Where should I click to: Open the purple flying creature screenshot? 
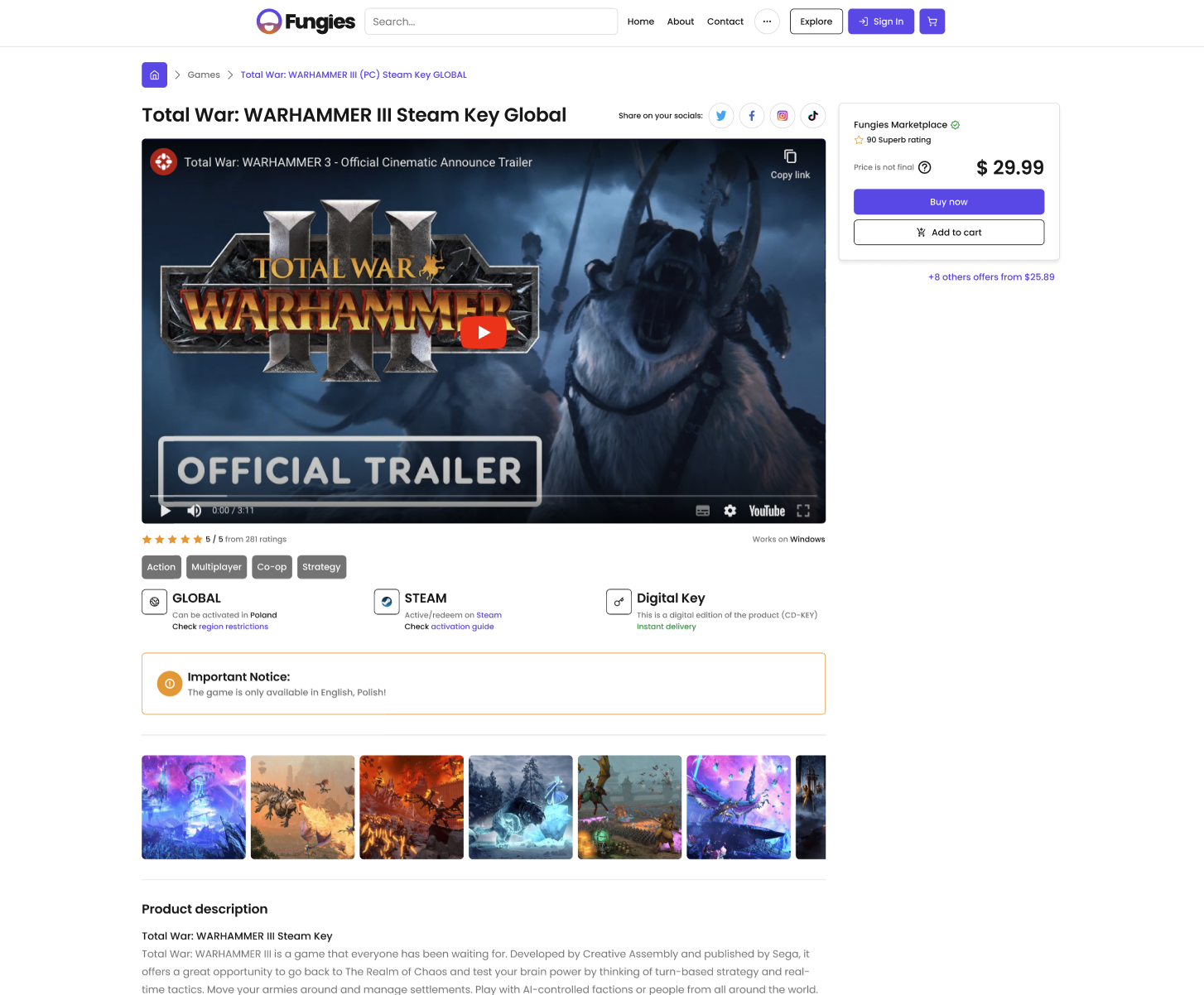(x=739, y=807)
